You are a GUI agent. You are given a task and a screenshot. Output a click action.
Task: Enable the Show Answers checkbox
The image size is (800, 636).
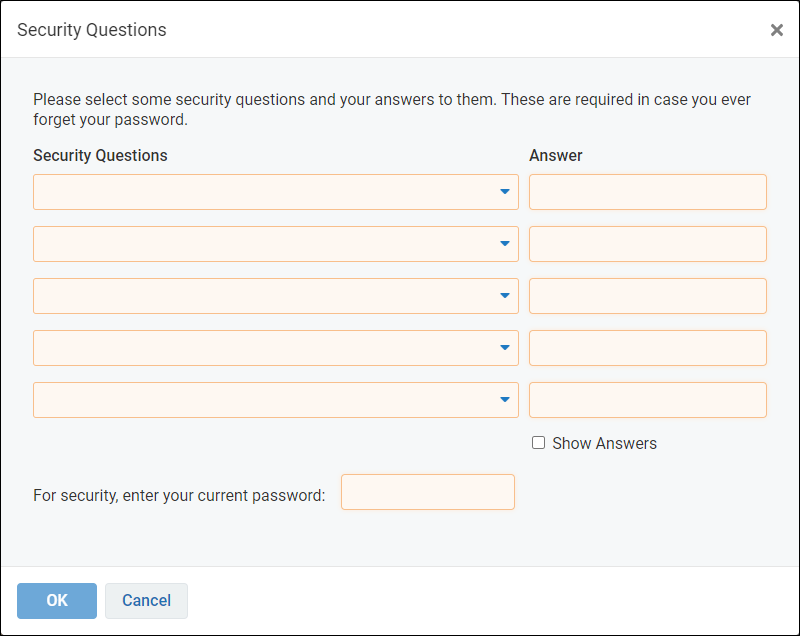(x=538, y=443)
